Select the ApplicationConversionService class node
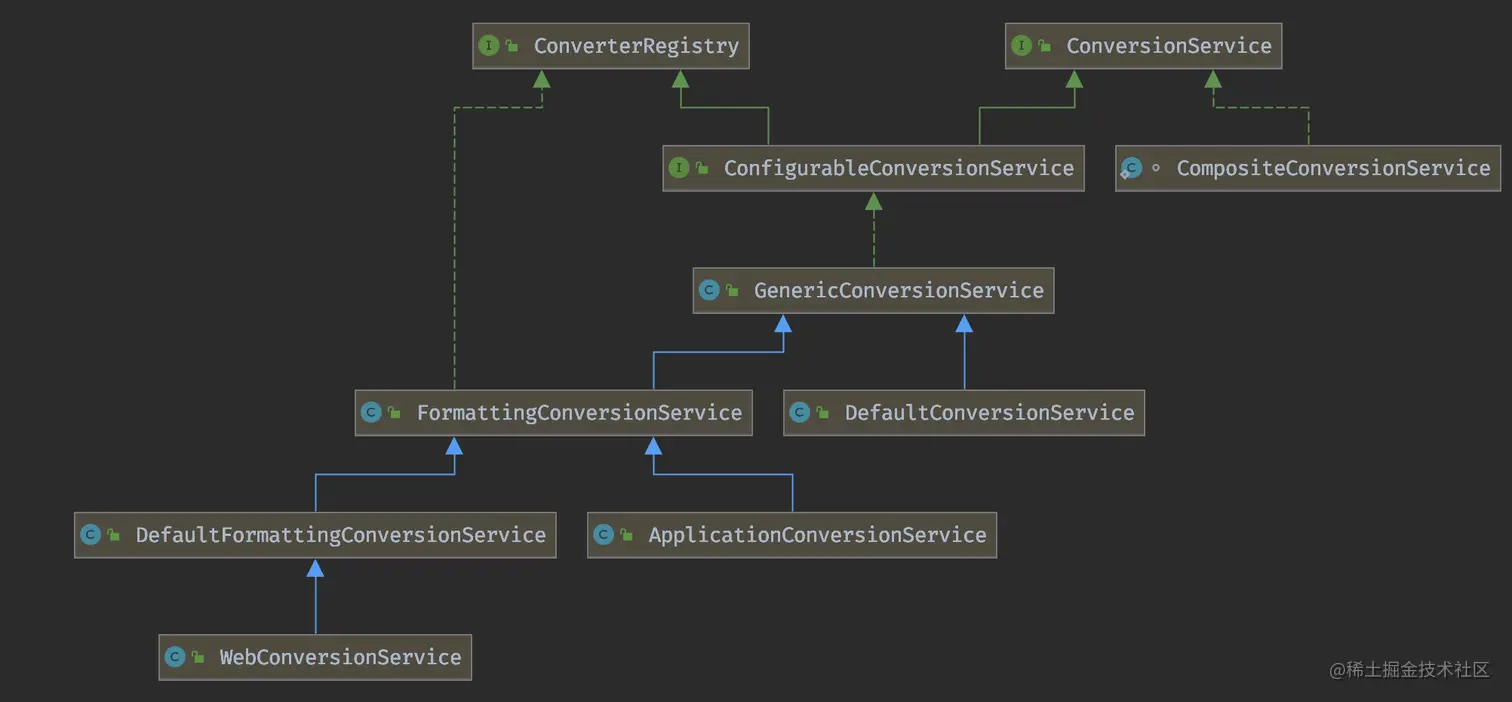The height and width of the screenshot is (702, 1512). coord(792,535)
